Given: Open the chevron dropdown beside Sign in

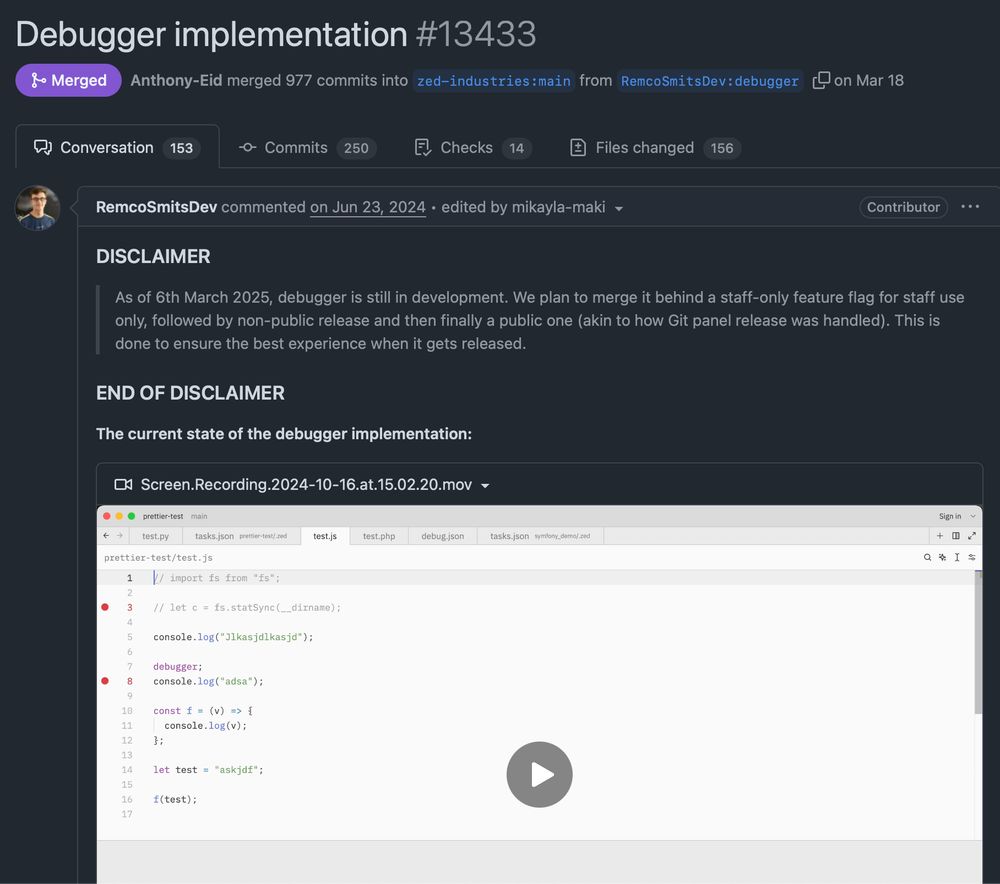Looking at the screenshot, I should pos(973,516).
